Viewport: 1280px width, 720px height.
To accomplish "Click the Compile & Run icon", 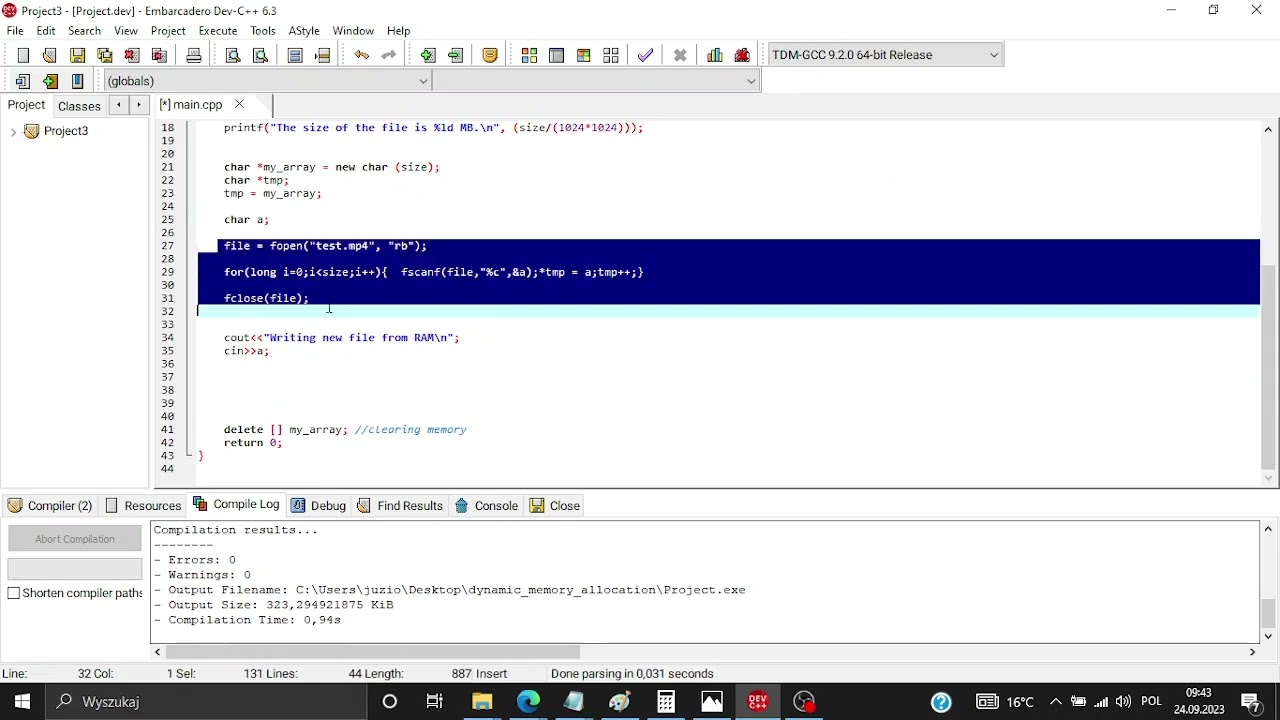I will 583,55.
